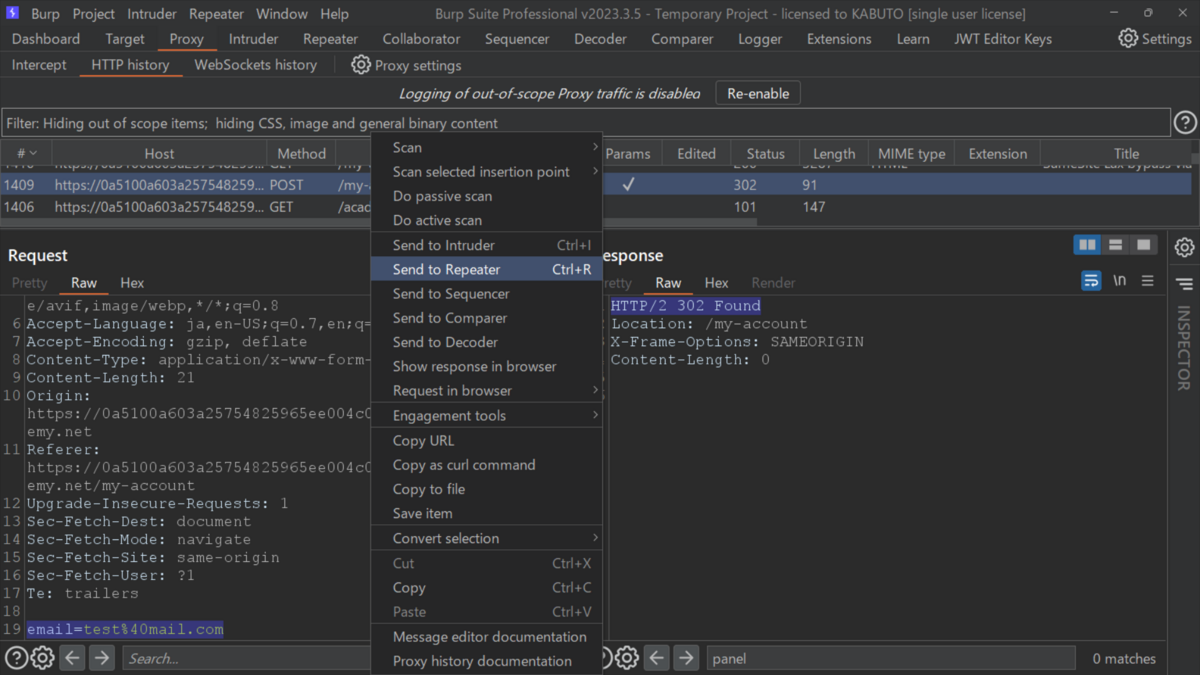Choose Copy as curl command
Screen dimensions: 1200x675
click(486, 465)
